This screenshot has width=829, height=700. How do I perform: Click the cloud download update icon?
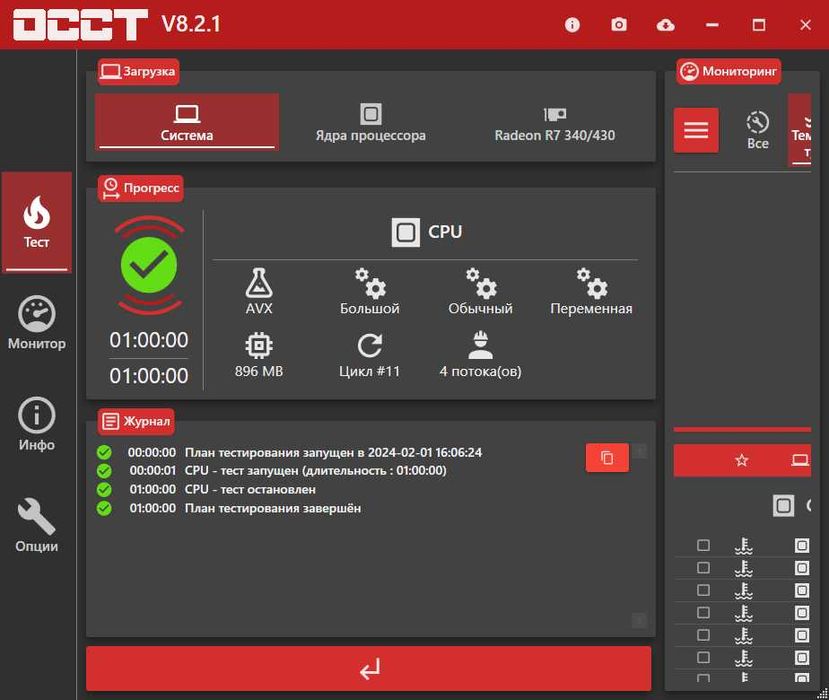point(665,24)
